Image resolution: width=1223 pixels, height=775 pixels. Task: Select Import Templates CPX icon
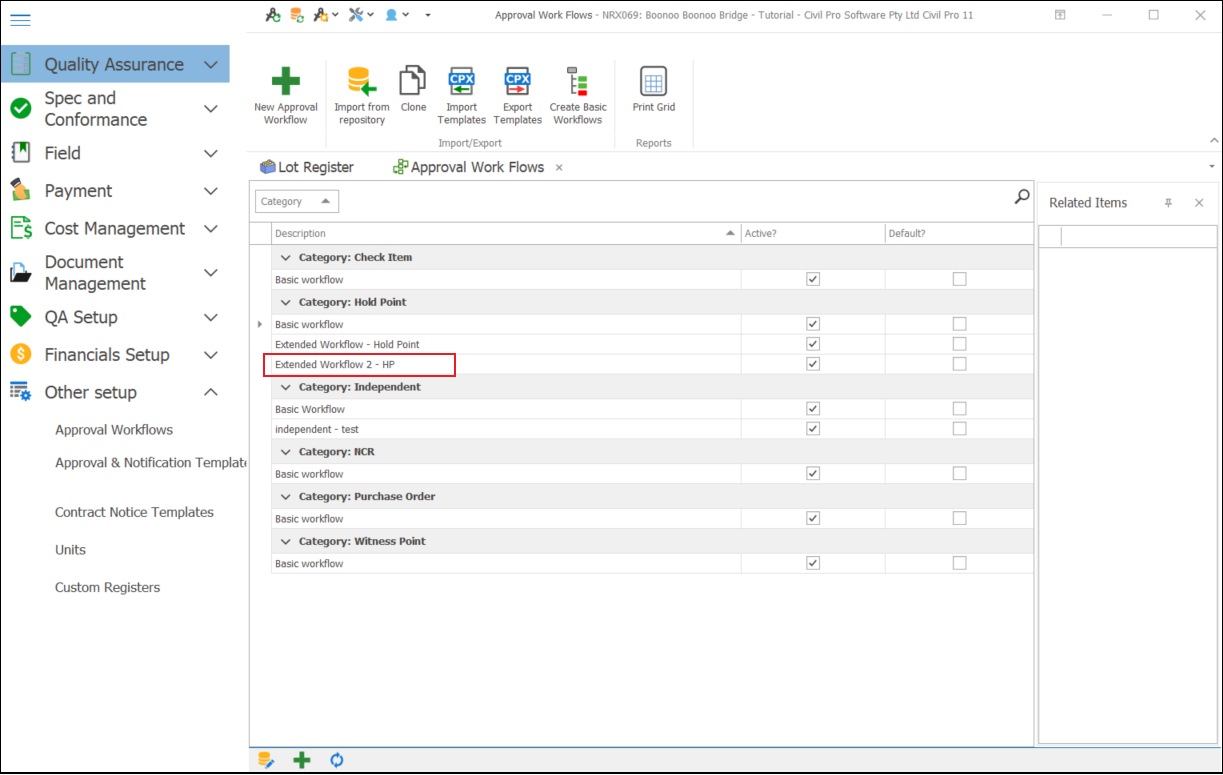click(462, 82)
